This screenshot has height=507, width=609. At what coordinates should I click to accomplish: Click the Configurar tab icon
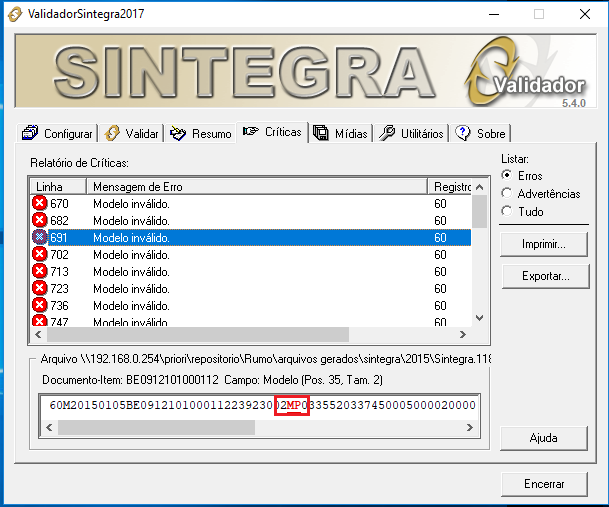pyautogui.click(x=30, y=133)
